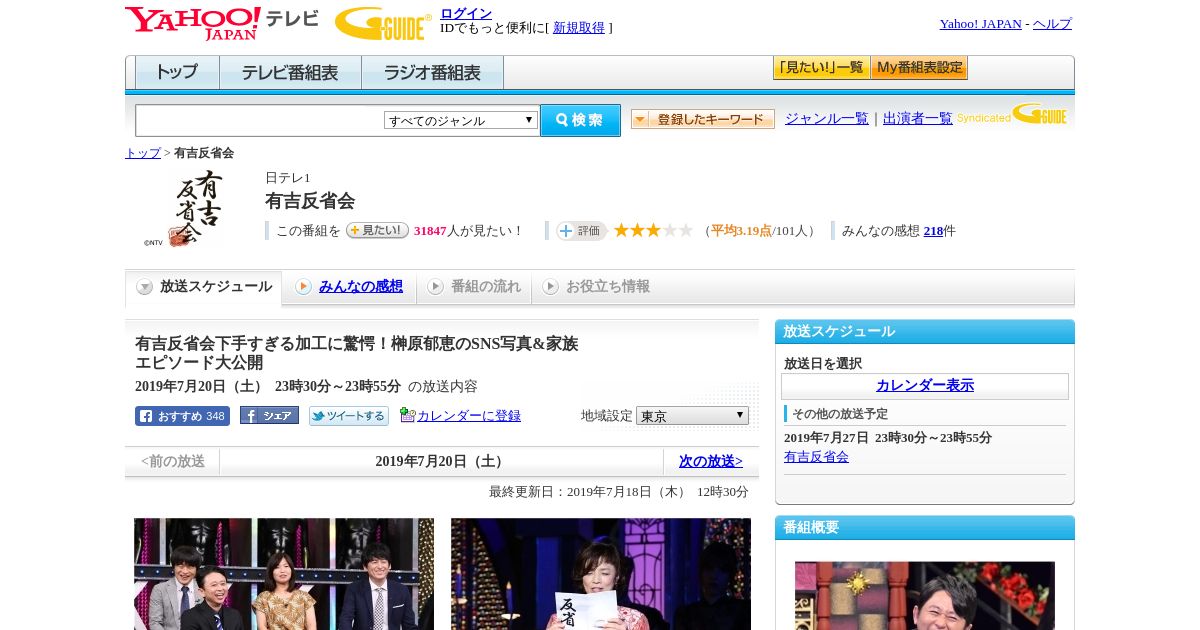Open the 218 reviews link
This screenshot has height=630, width=1200.
[x=933, y=231]
